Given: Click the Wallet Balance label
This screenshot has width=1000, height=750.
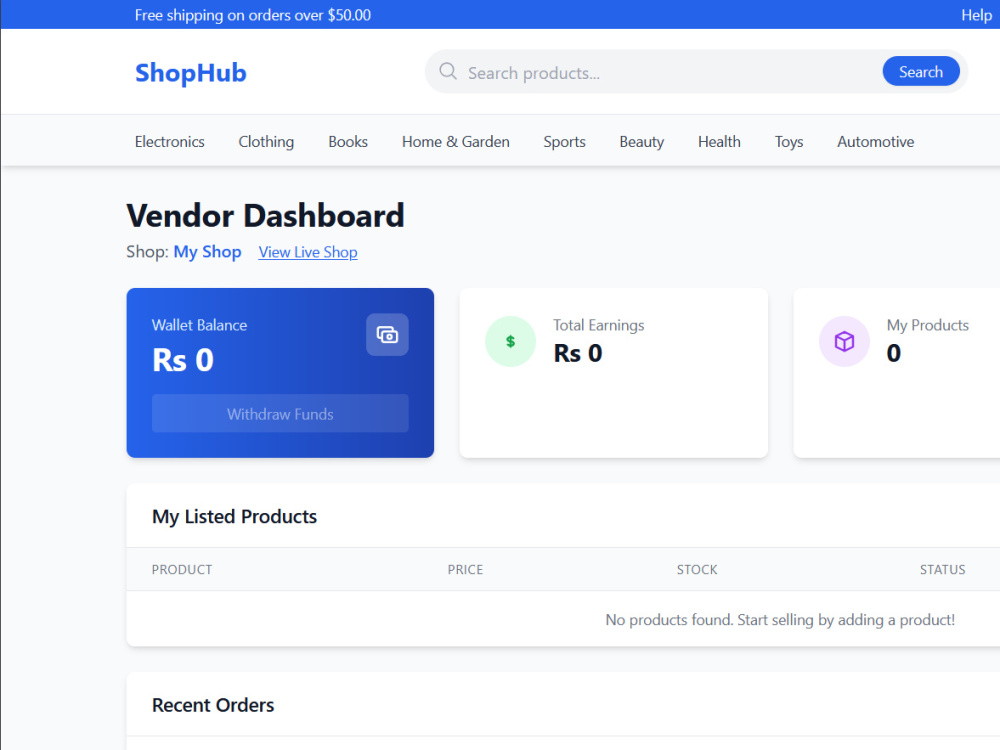Looking at the screenshot, I should (199, 325).
